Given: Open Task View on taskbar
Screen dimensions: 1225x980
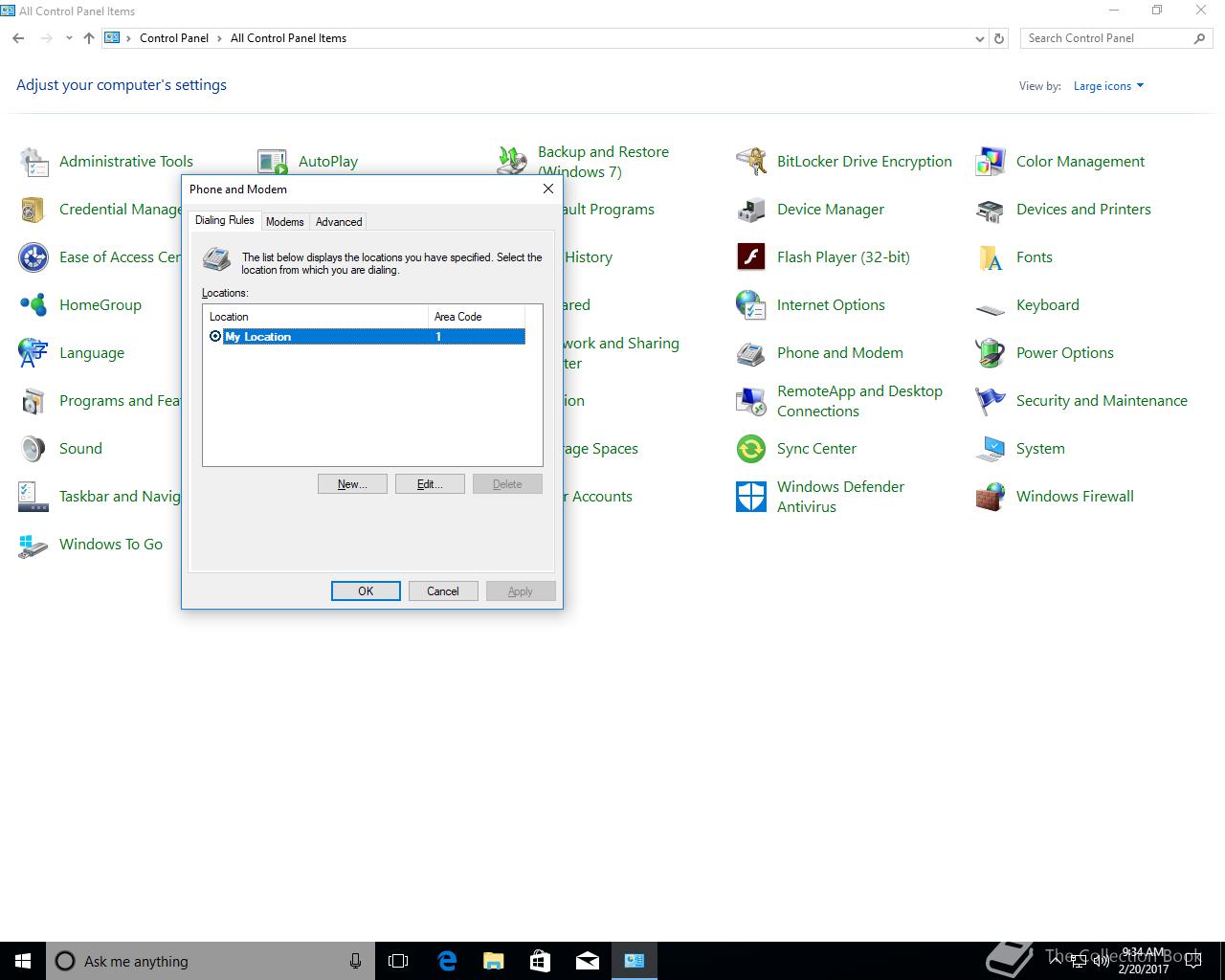Looking at the screenshot, I should (x=398, y=961).
